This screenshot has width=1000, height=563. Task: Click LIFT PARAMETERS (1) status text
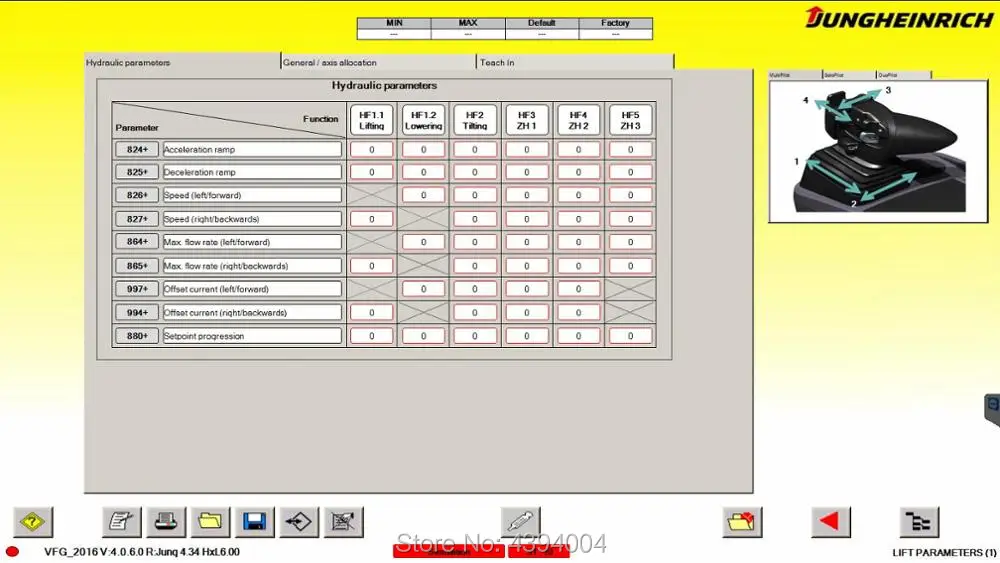click(x=945, y=552)
